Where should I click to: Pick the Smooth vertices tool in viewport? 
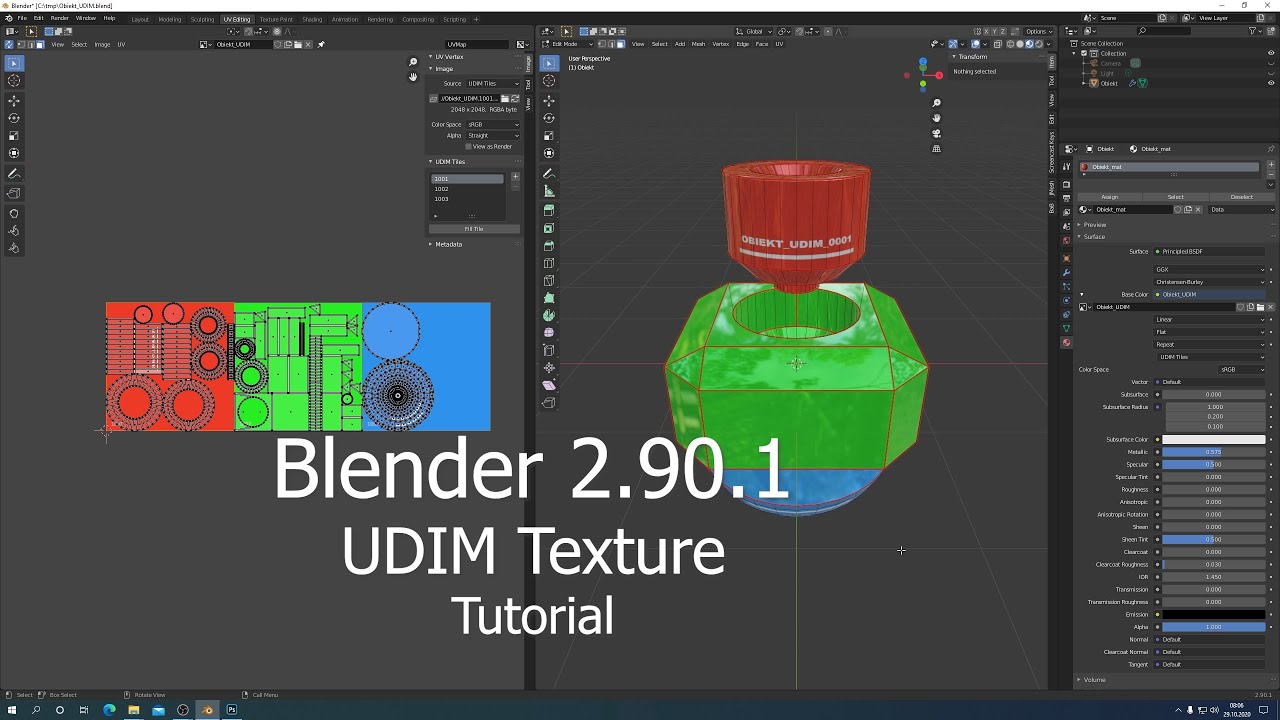(x=549, y=333)
